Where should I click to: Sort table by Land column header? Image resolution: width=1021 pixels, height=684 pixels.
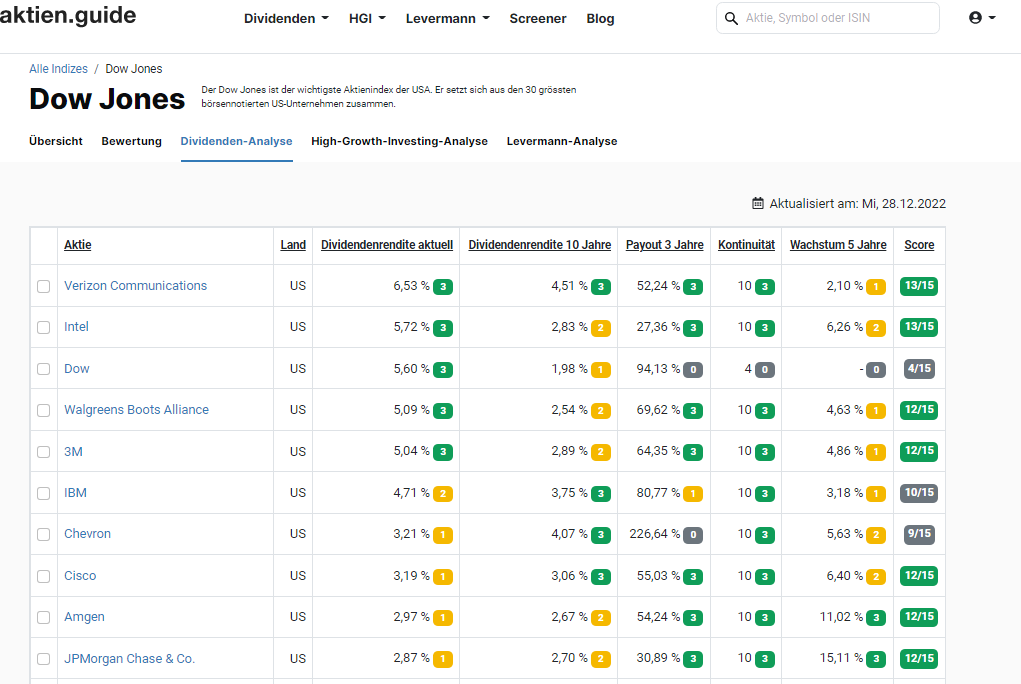(293, 245)
